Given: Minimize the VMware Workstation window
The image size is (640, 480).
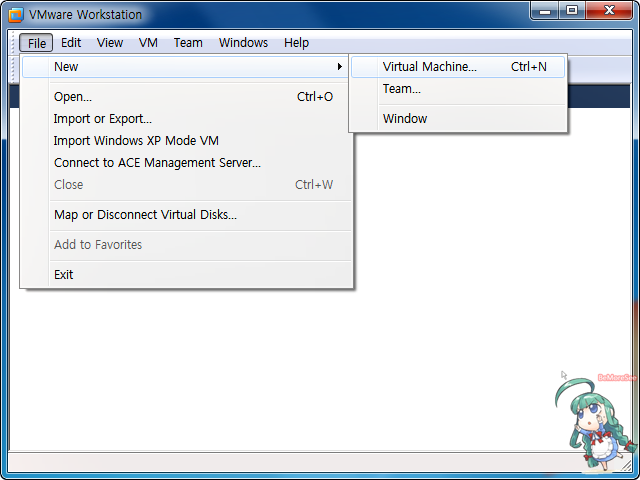Looking at the screenshot, I should (x=545, y=11).
